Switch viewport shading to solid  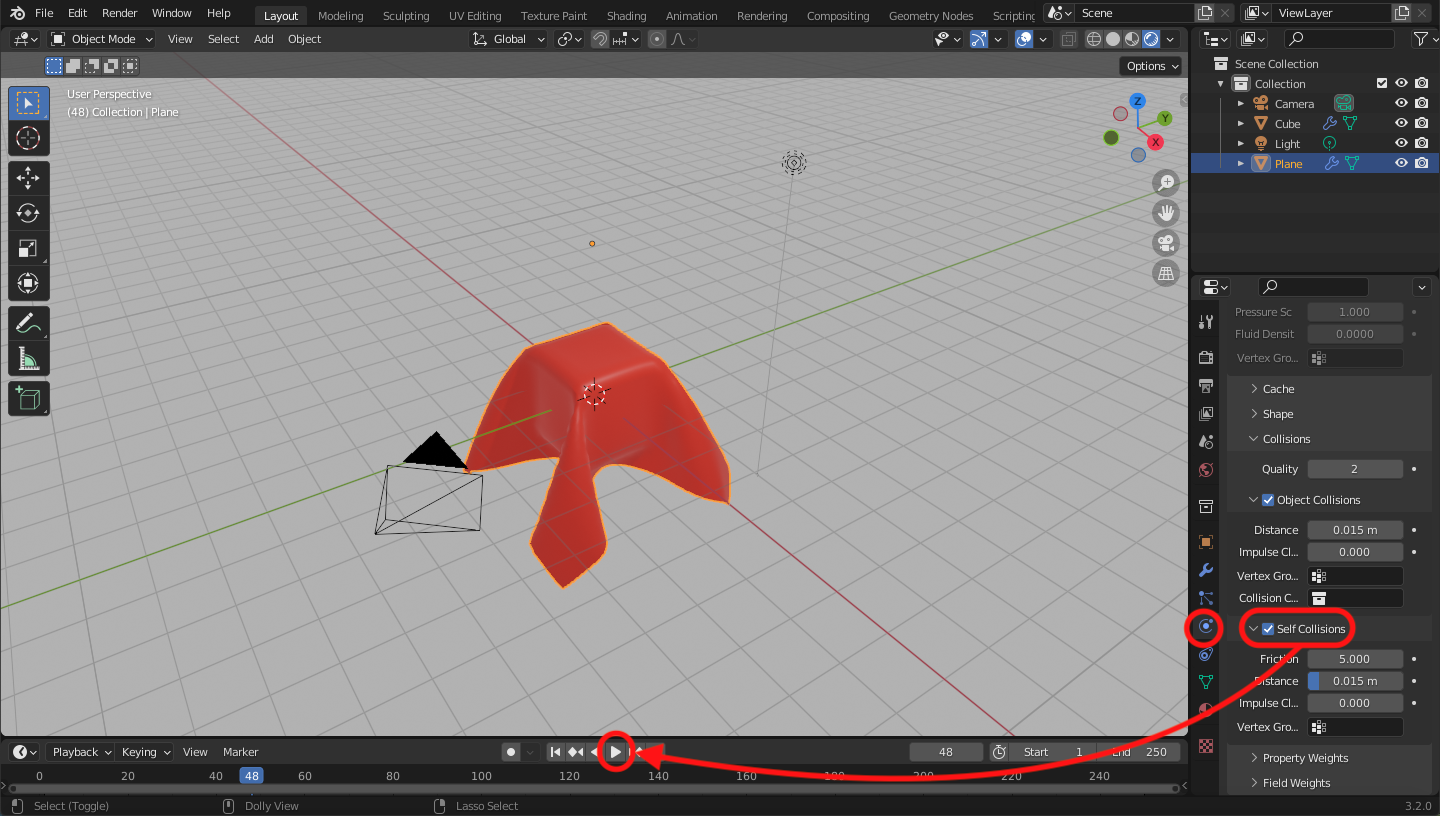(1113, 39)
